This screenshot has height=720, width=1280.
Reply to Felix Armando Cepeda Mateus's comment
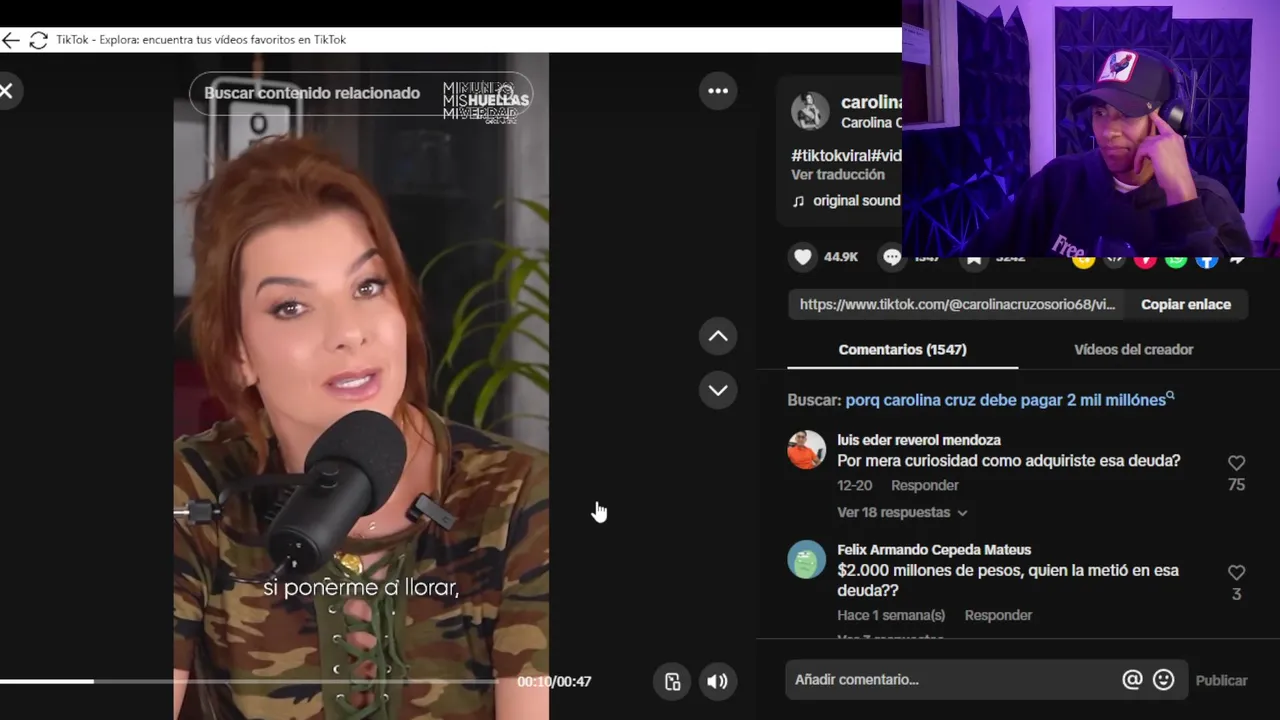coord(998,615)
